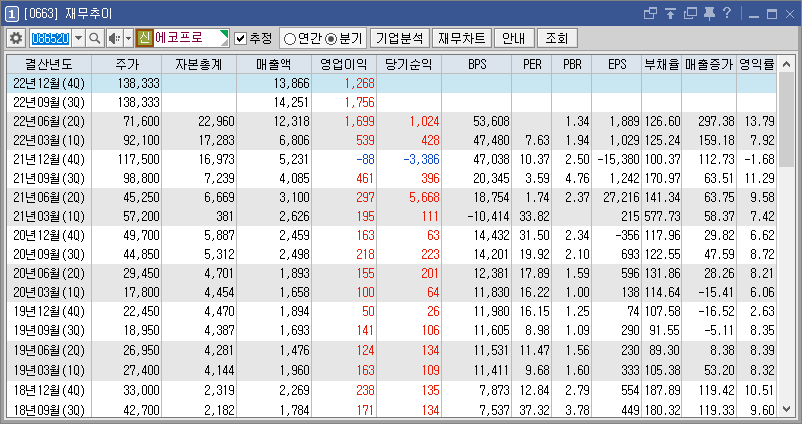
Task: Click the scrollbar down arrow
Action: (787, 408)
